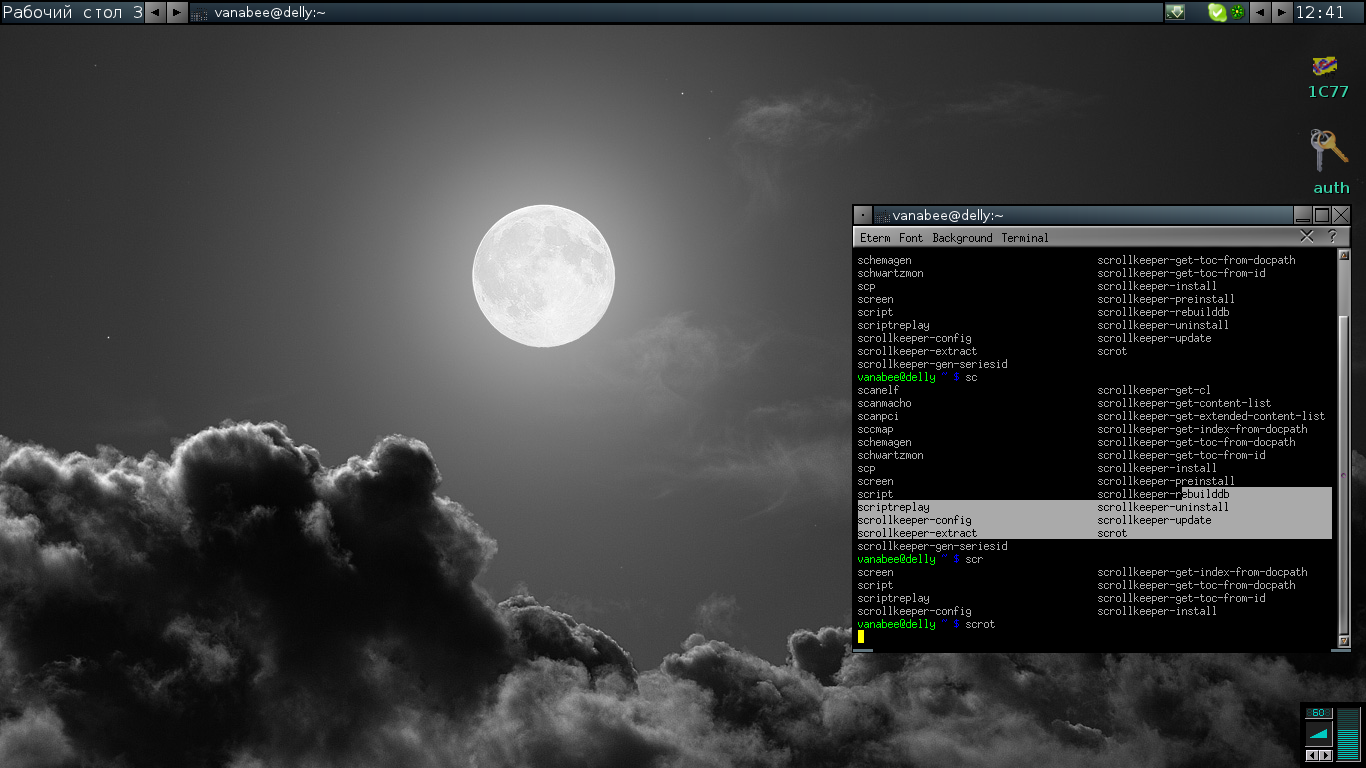Open the Font menu

[910, 238]
